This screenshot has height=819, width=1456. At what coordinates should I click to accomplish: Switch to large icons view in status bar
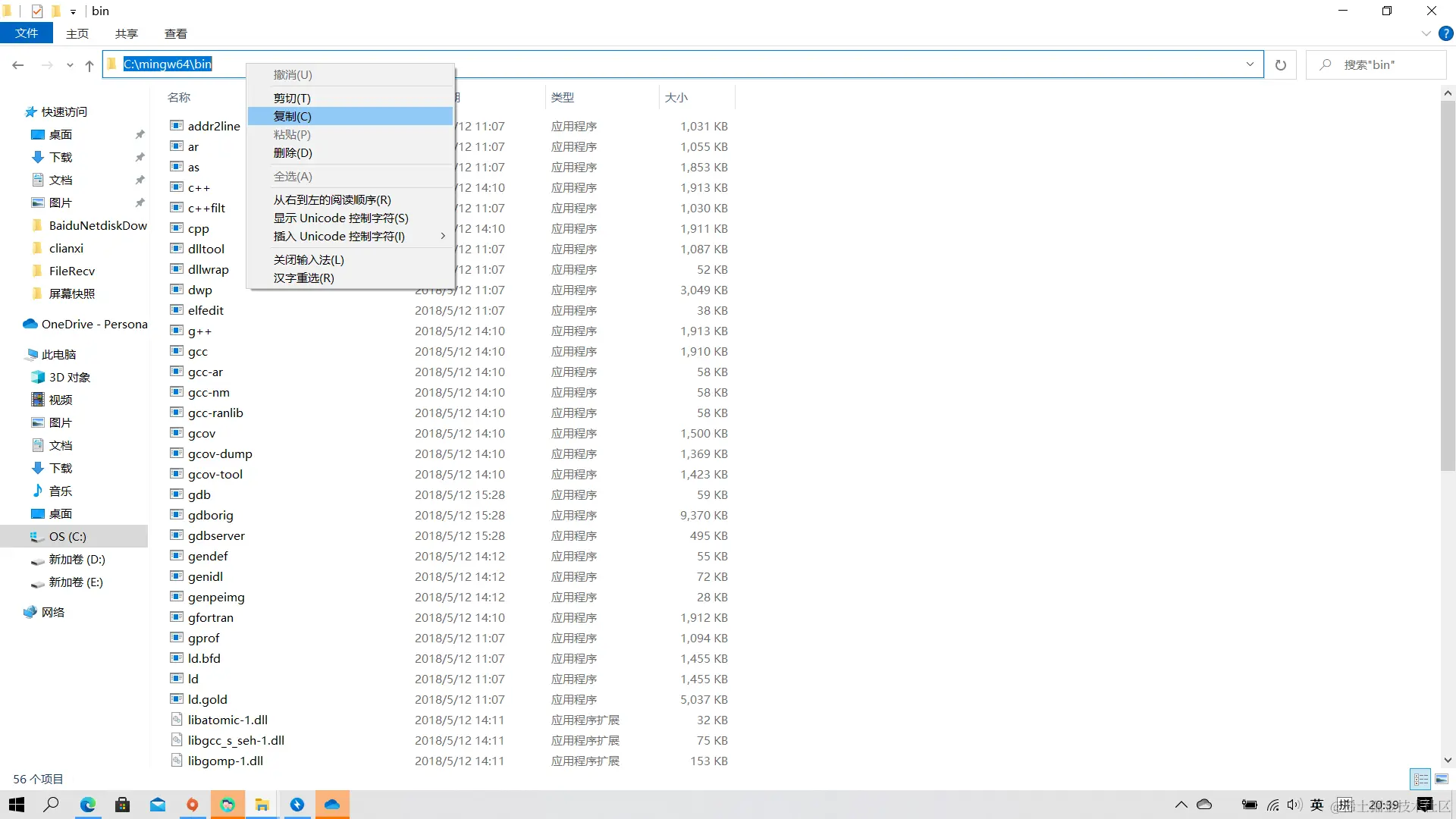click(1442, 780)
